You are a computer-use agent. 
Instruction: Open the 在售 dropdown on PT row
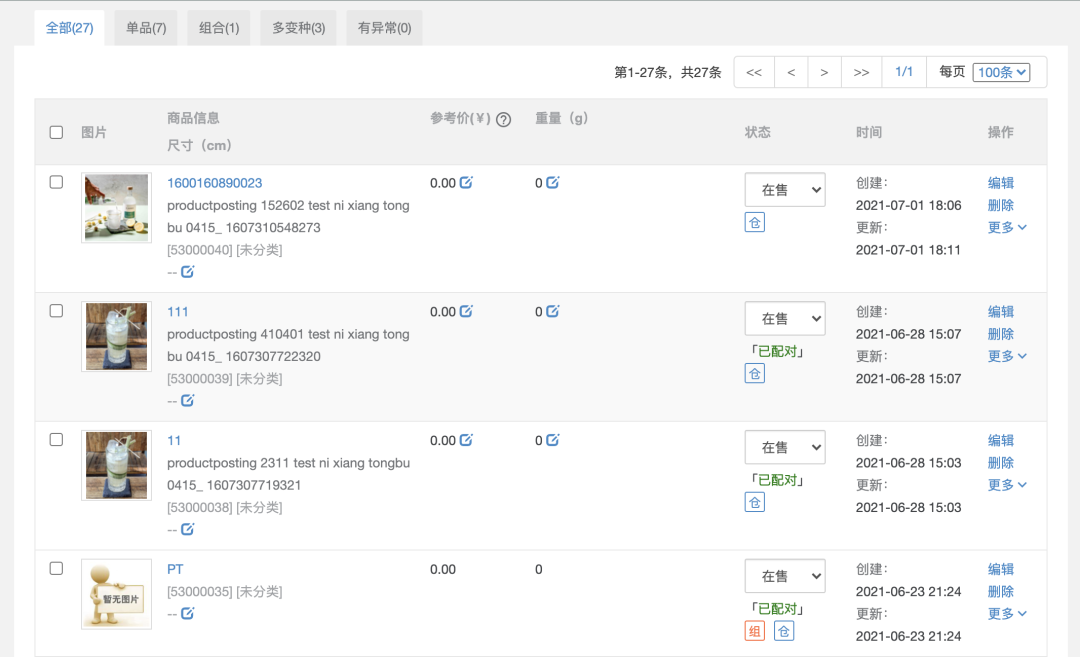coord(785,576)
